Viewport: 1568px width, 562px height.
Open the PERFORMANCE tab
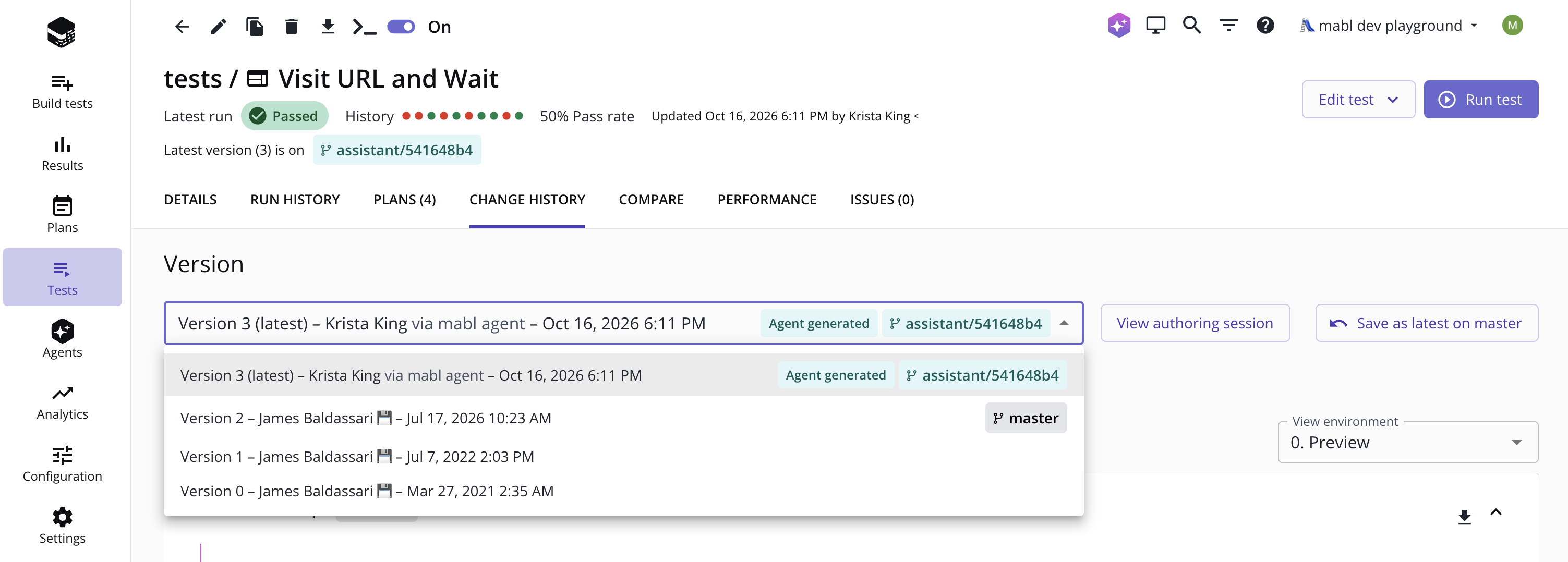tap(766, 200)
